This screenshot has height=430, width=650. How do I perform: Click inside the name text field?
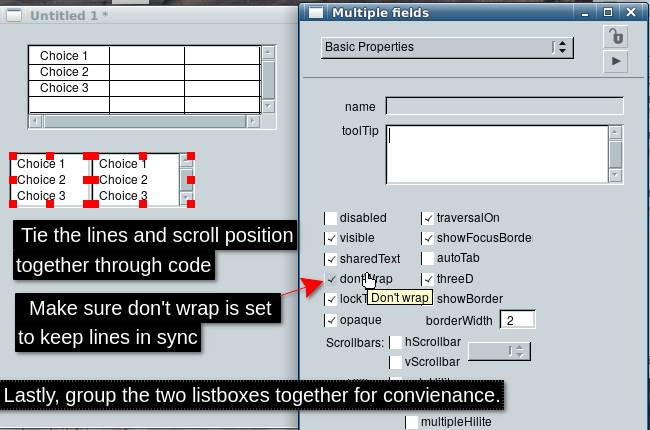504,106
